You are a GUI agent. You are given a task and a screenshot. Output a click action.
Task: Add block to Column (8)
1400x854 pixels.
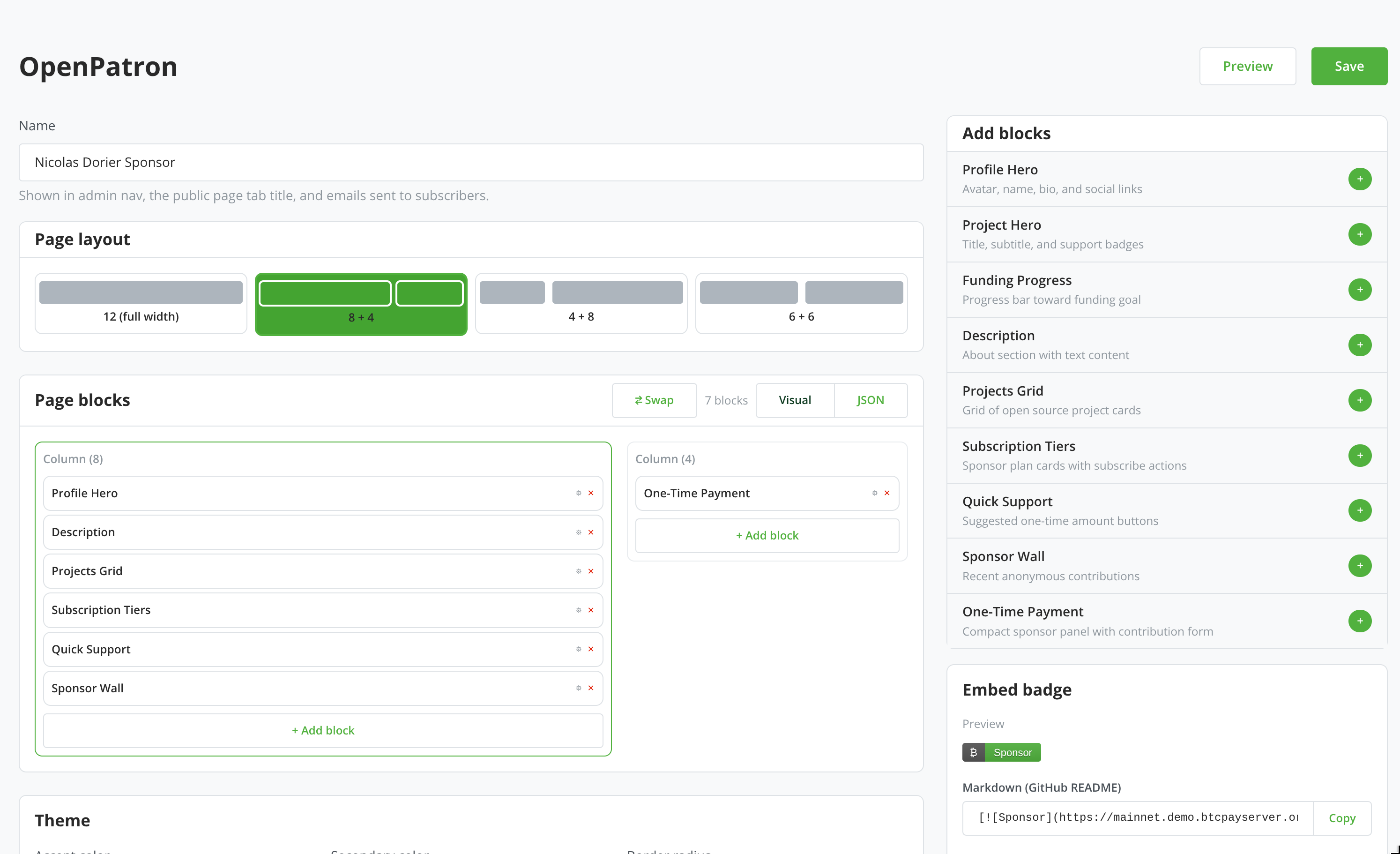point(323,731)
